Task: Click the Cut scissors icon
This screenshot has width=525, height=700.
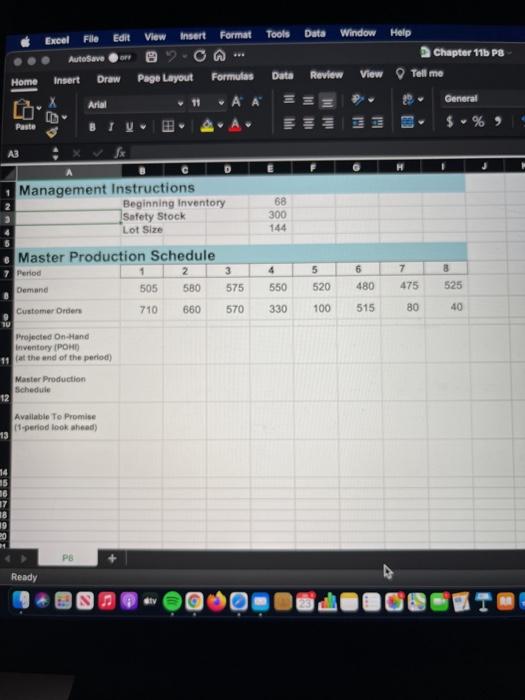Action: coord(52,103)
